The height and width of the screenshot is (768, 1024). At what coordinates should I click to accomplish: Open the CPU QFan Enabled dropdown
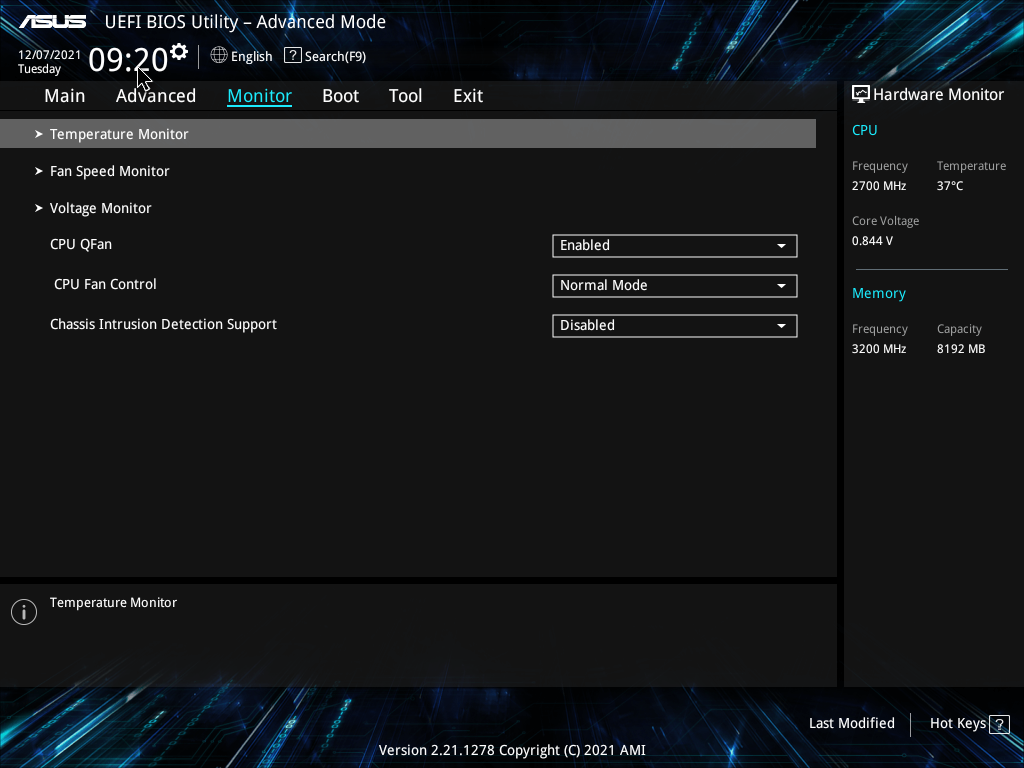[x=675, y=246]
